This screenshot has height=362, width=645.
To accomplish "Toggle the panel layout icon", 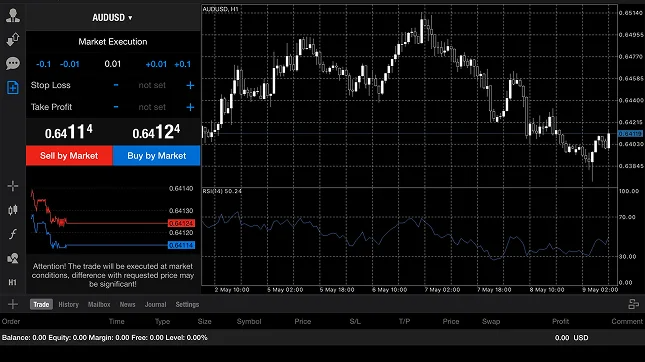I will point(633,304).
